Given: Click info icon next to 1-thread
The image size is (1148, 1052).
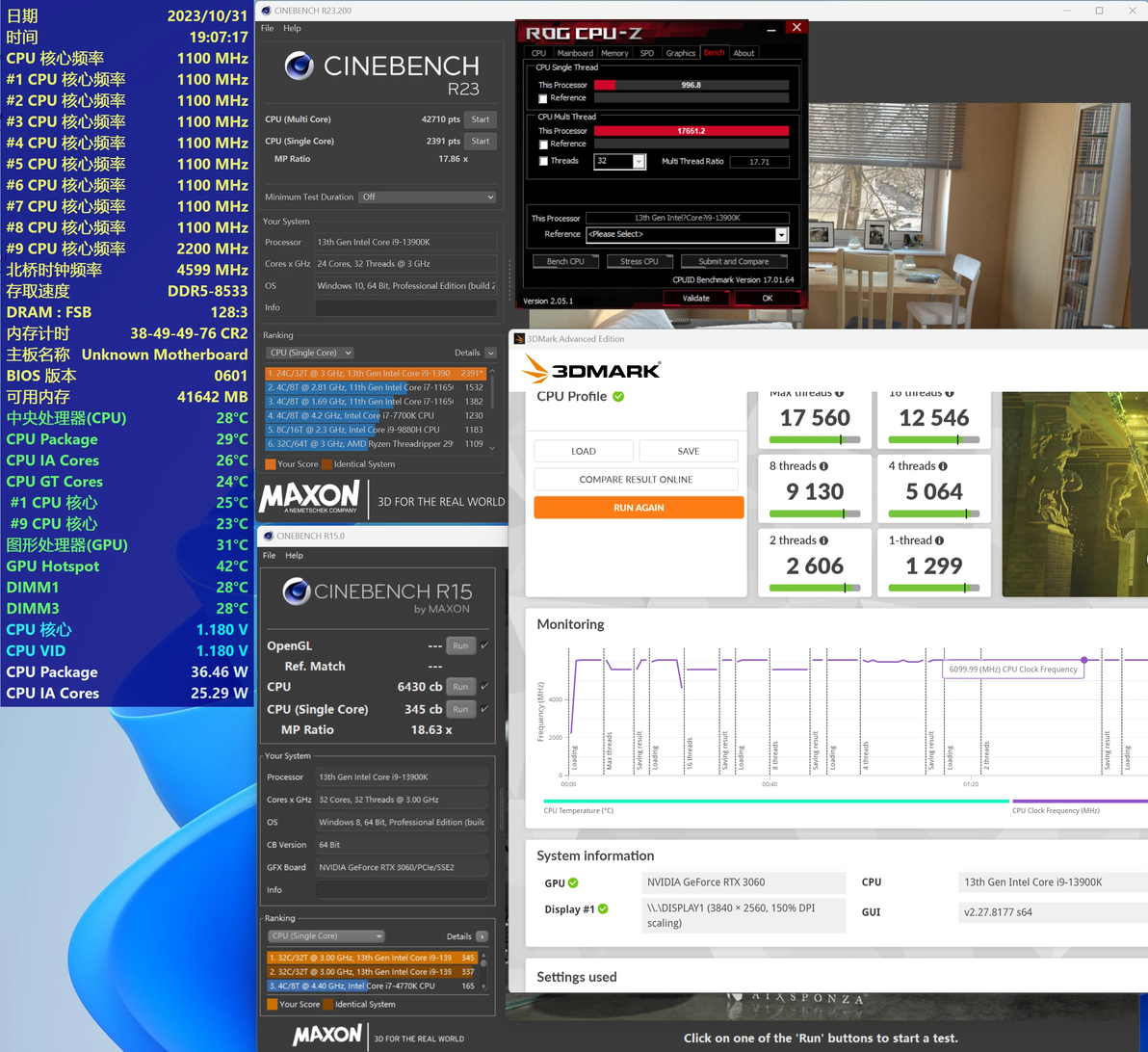Looking at the screenshot, I should pos(939,540).
